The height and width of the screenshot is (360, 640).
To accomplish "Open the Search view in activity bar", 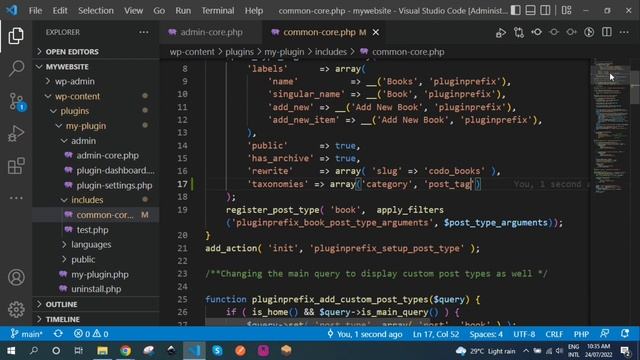I will pyautogui.click(x=16, y=68).
